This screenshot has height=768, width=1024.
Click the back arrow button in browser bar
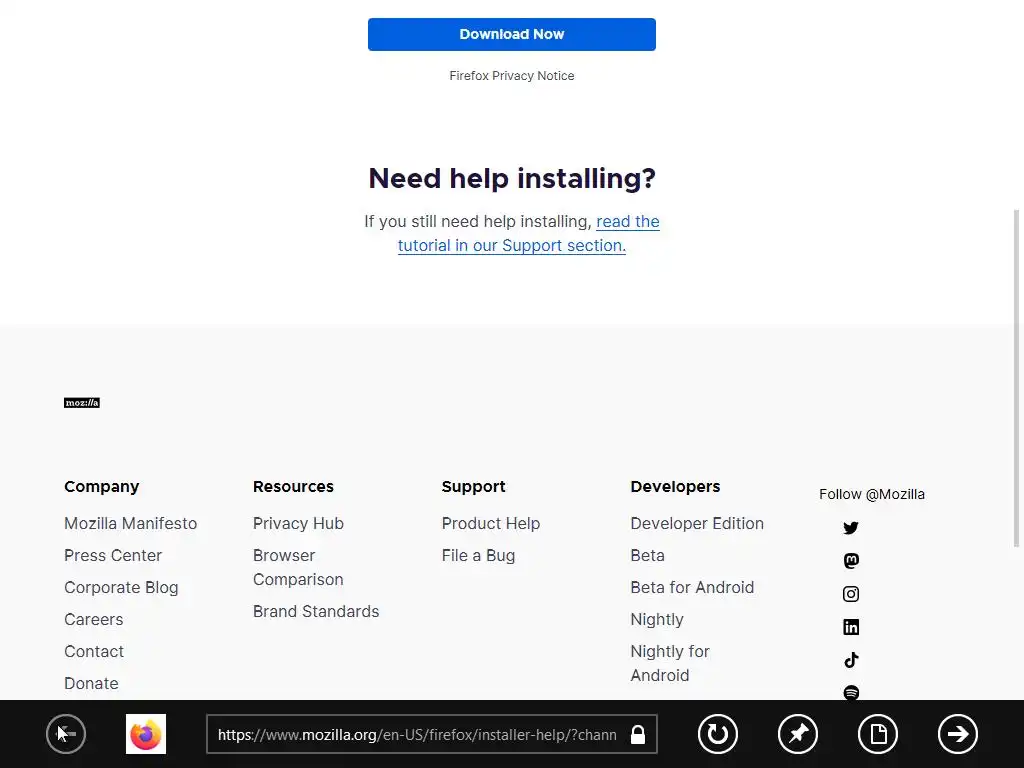66,734
